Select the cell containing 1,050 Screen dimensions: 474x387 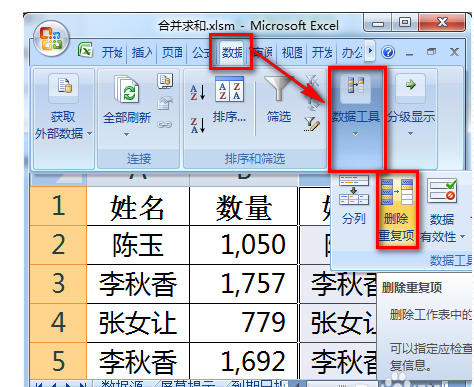click(x=244, y=245)
